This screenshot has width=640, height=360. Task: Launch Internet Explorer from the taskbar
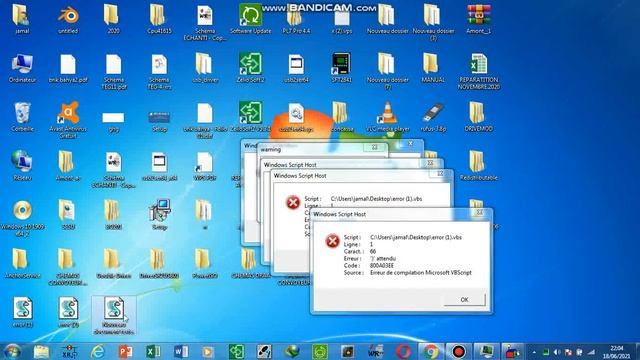98,351
